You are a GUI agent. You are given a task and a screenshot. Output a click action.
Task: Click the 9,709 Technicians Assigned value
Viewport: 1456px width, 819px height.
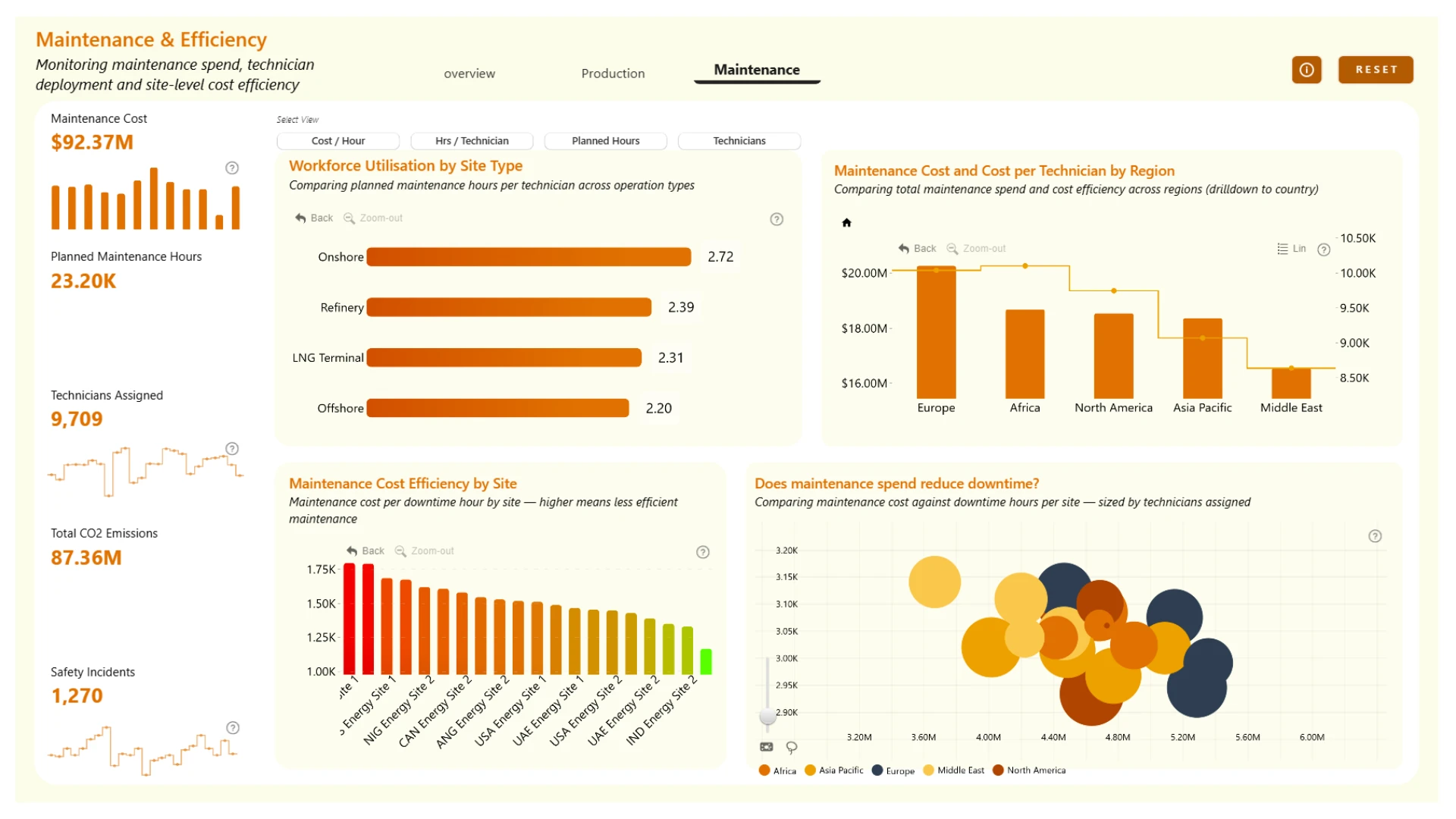click(77, 419)
